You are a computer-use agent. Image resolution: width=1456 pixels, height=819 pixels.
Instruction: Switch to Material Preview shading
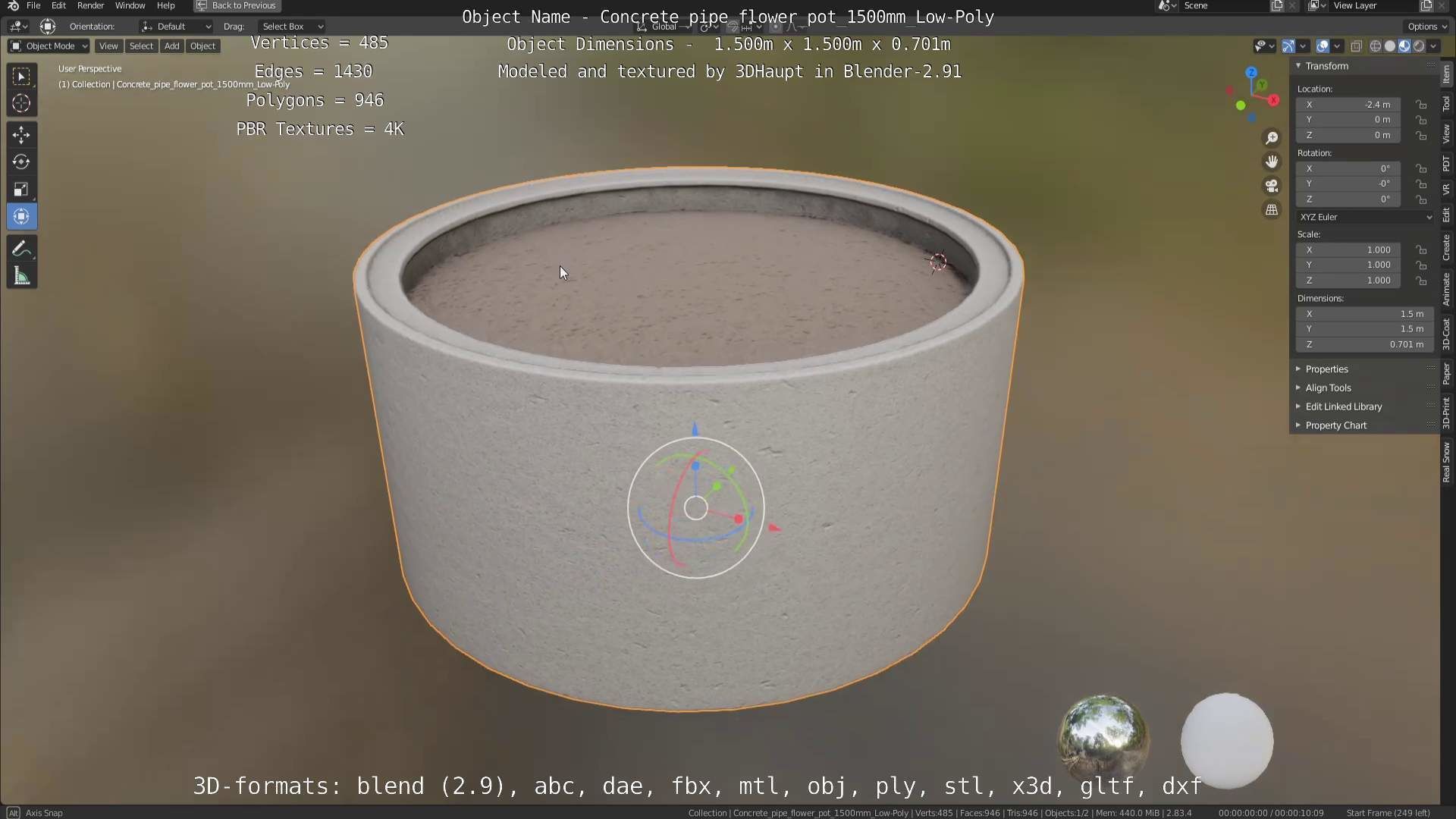coord(1404,46)
